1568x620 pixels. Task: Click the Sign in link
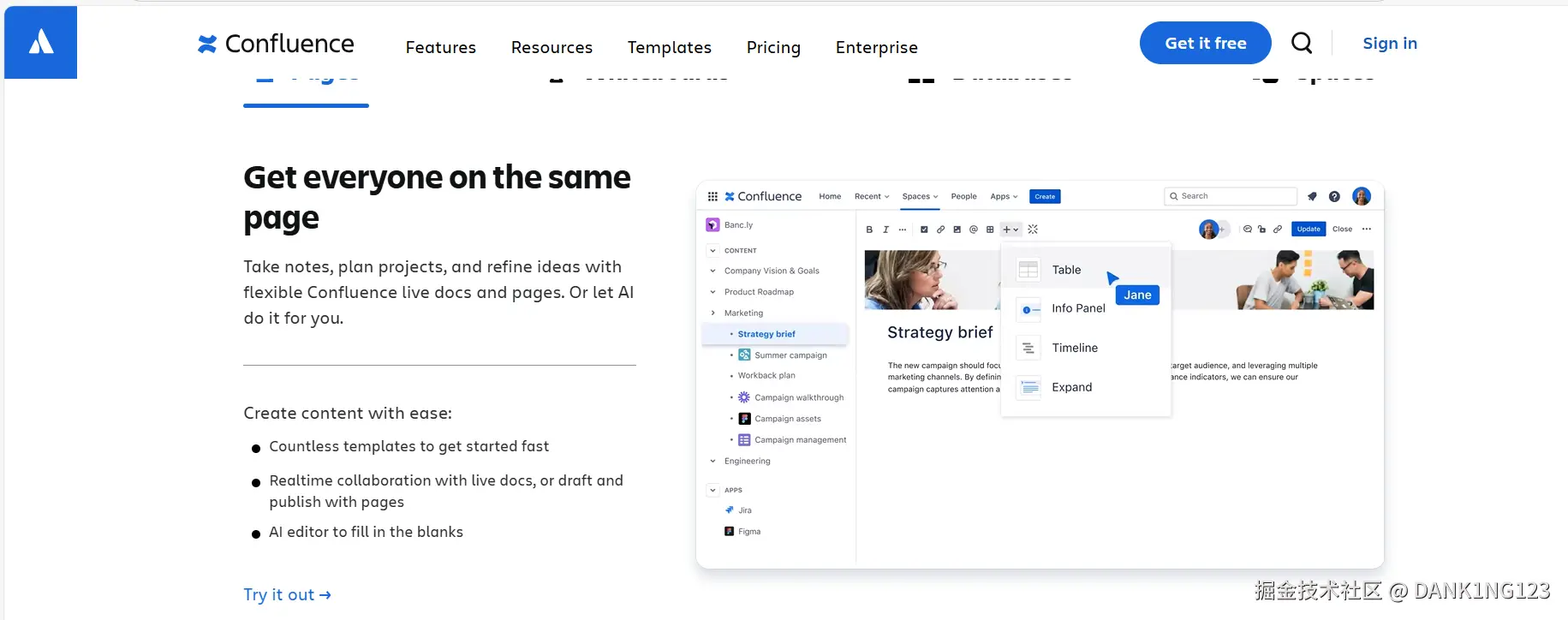(1390, 43)
